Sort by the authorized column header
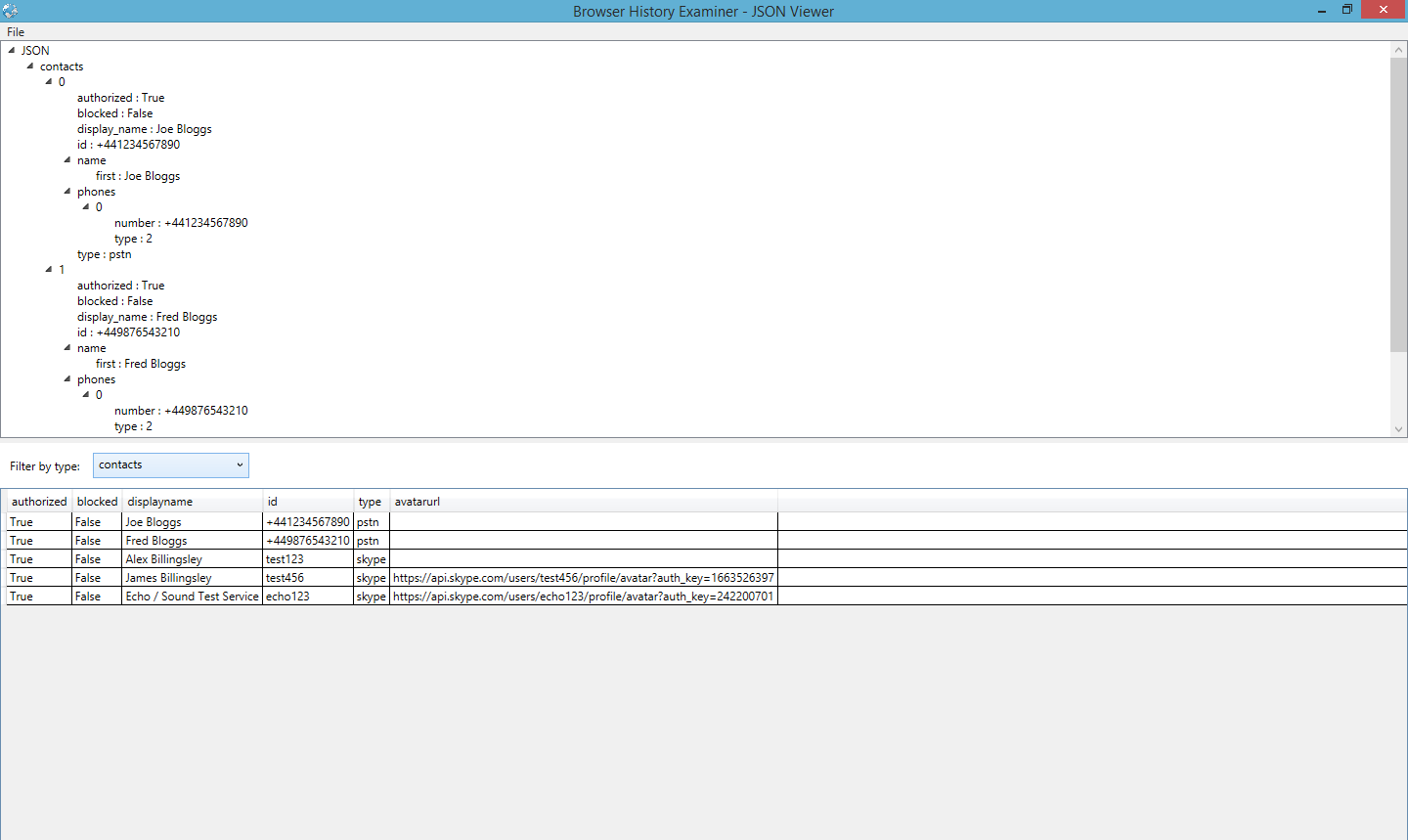The image size is (1408, 840). 39,502
